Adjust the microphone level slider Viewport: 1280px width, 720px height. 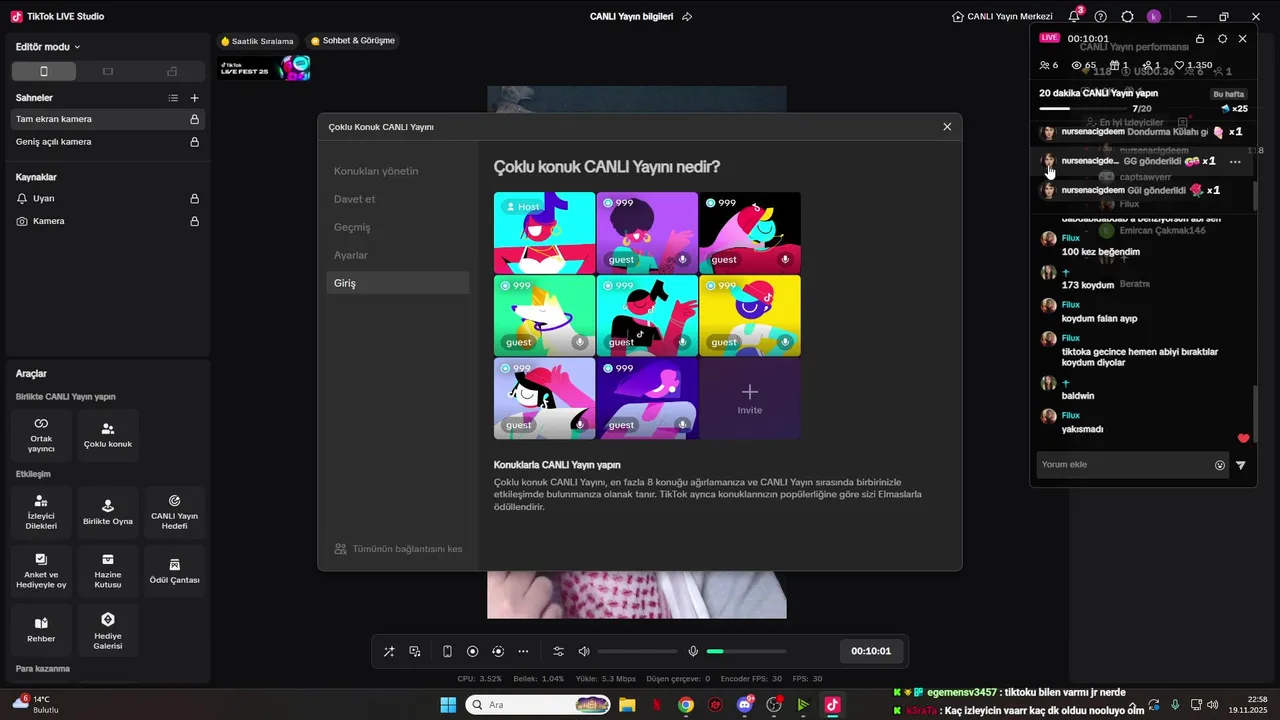[745, 651]
